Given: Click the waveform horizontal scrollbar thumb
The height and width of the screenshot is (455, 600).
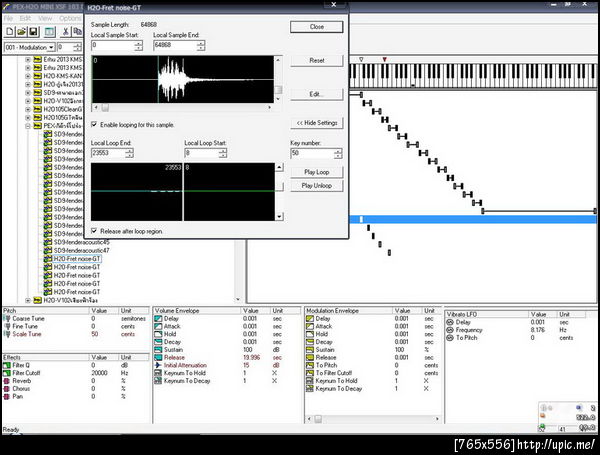Looking at the screenshot, I should (x=105, y=108).
